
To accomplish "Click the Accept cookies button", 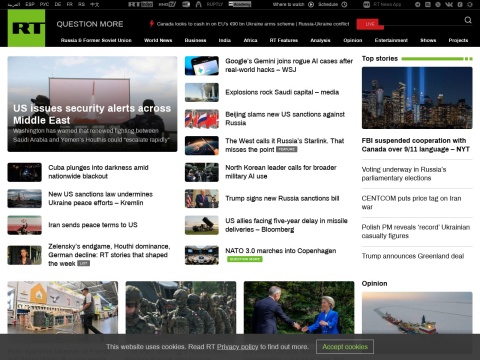I will tap(345, 347).
